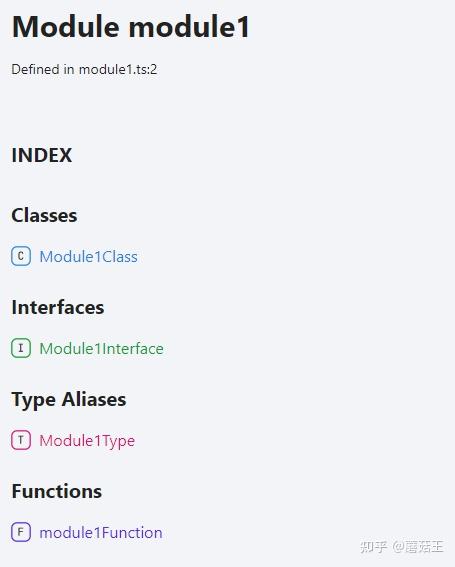Screen dimensions: 455x567
Task: Click the type alias icon marked T
Action: point(21,440)
